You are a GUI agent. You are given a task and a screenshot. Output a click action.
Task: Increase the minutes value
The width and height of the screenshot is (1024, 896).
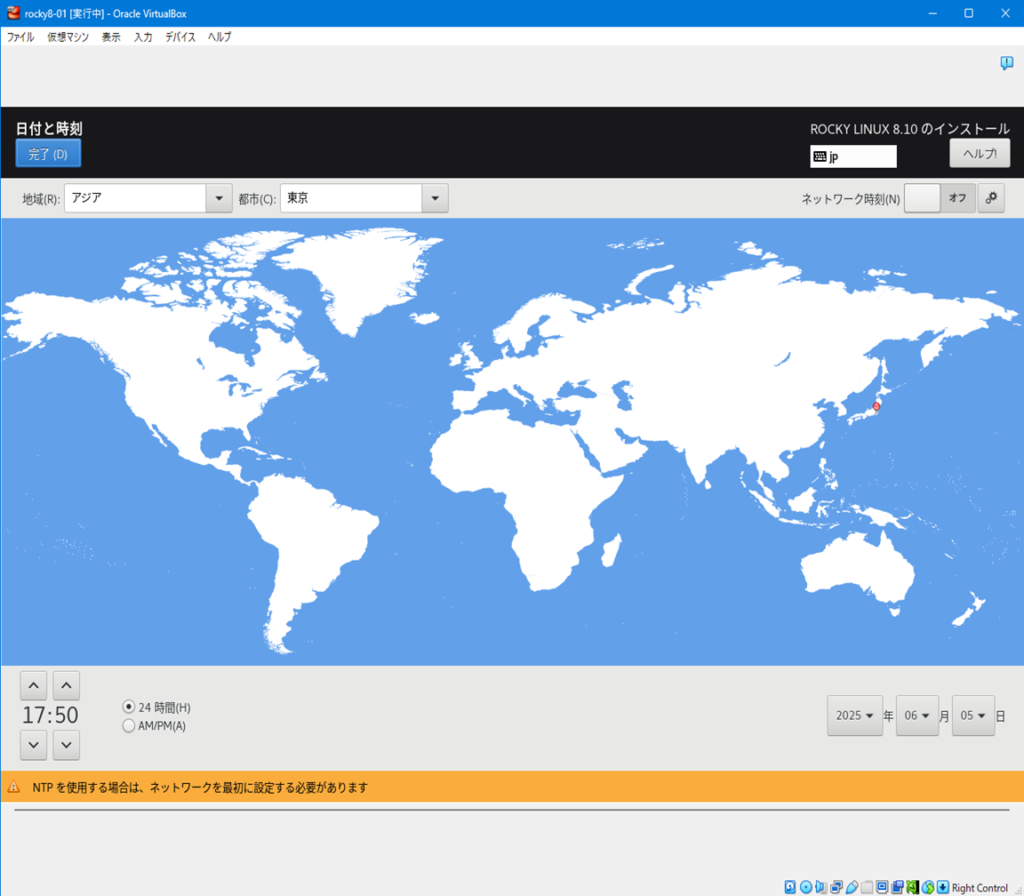(66, 686)
